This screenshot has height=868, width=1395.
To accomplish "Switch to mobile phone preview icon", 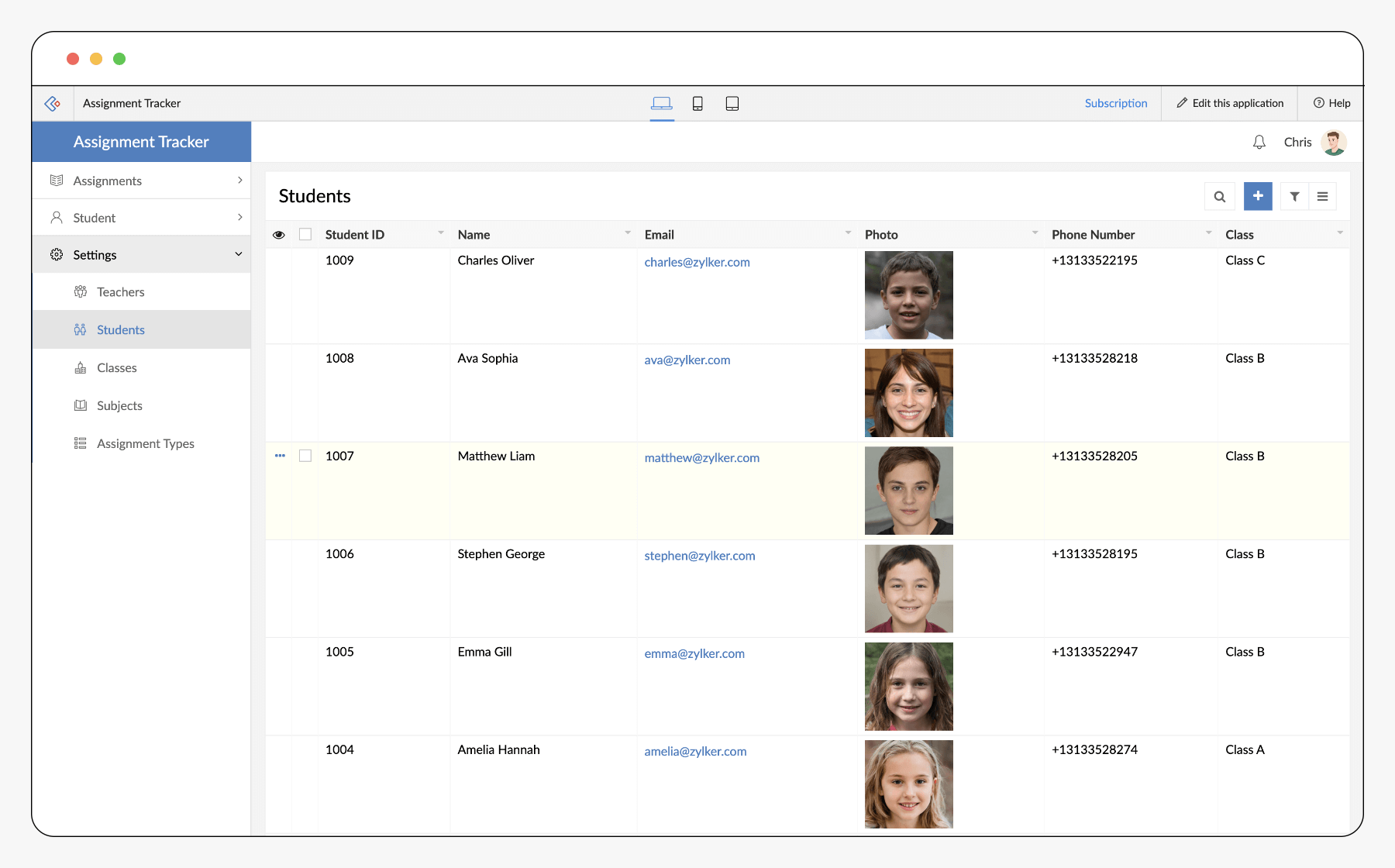I will 697,104.
